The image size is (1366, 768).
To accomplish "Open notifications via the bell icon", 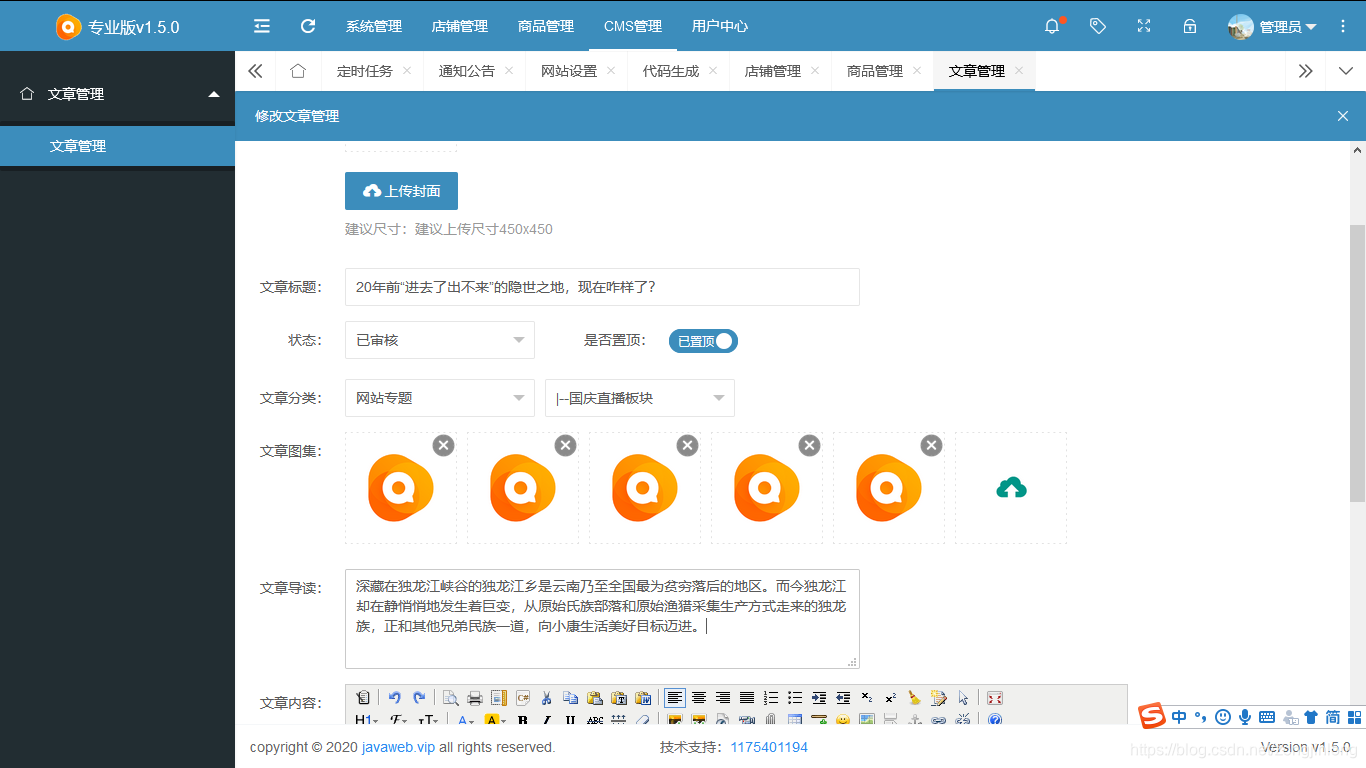I will tap(1052, 26).
